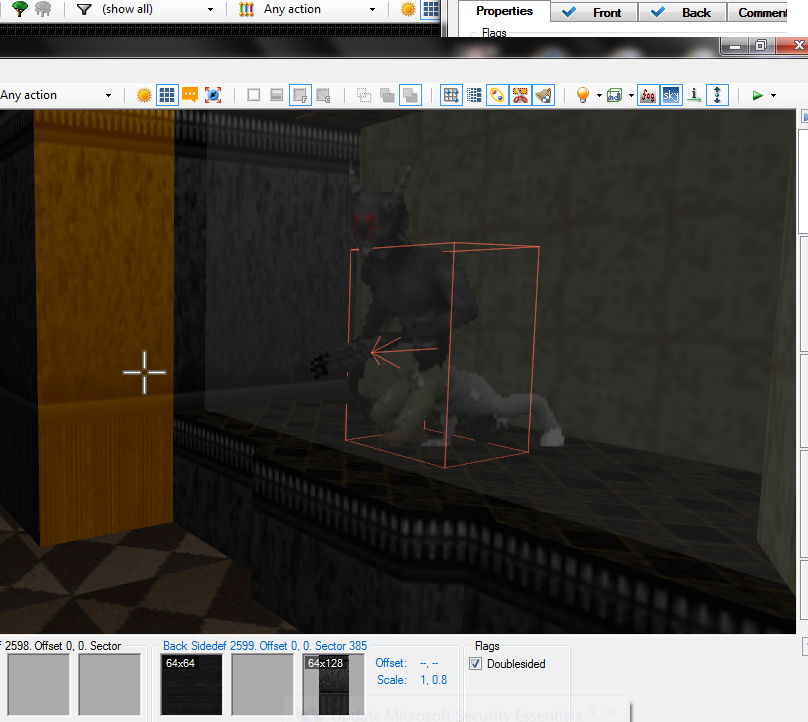Click the things filter funnel icon
This screenshot has height=722, width=808.
[x=84, y=9]
